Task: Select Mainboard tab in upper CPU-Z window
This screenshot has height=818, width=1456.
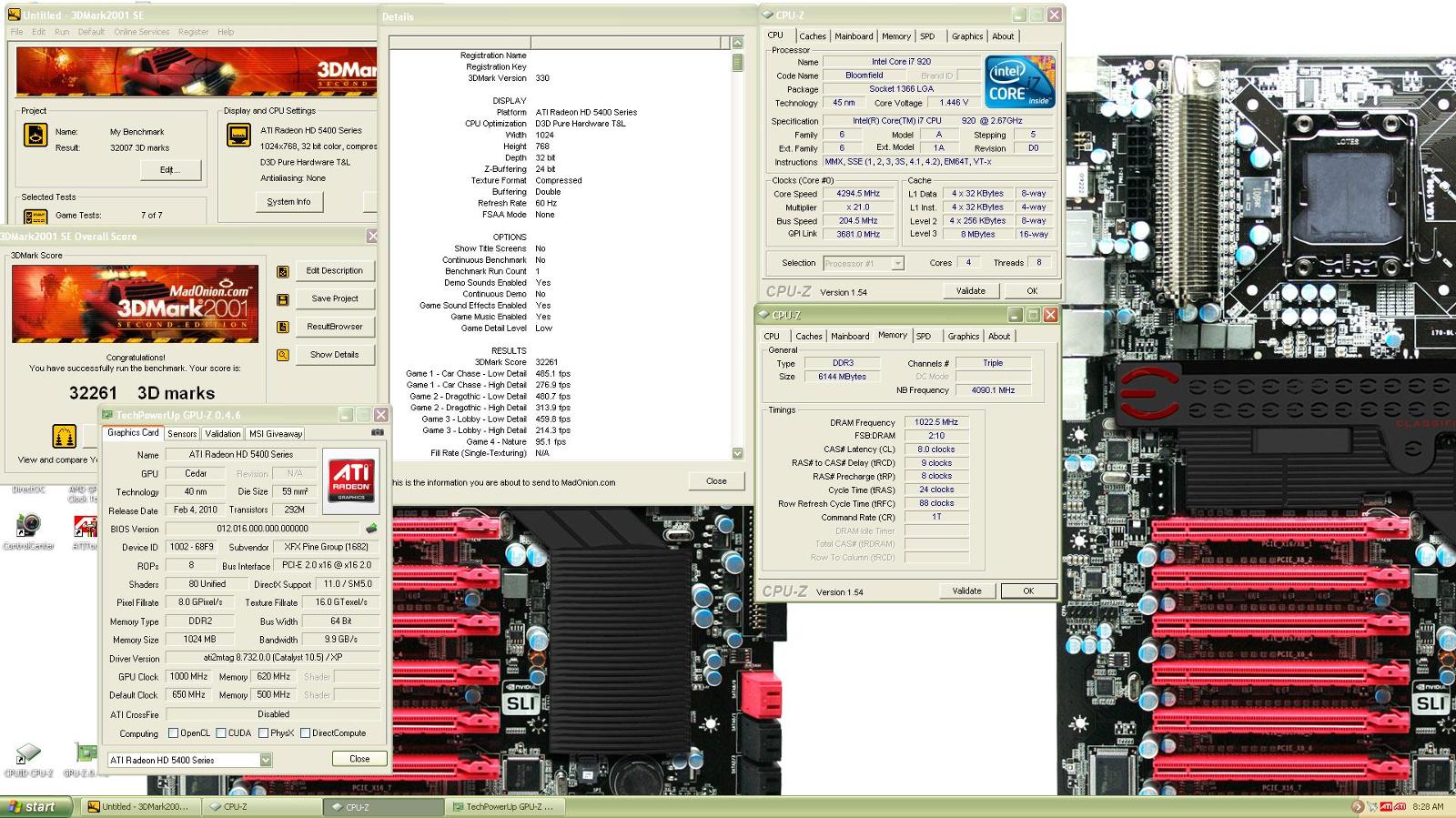Action: tap(854, 36)
